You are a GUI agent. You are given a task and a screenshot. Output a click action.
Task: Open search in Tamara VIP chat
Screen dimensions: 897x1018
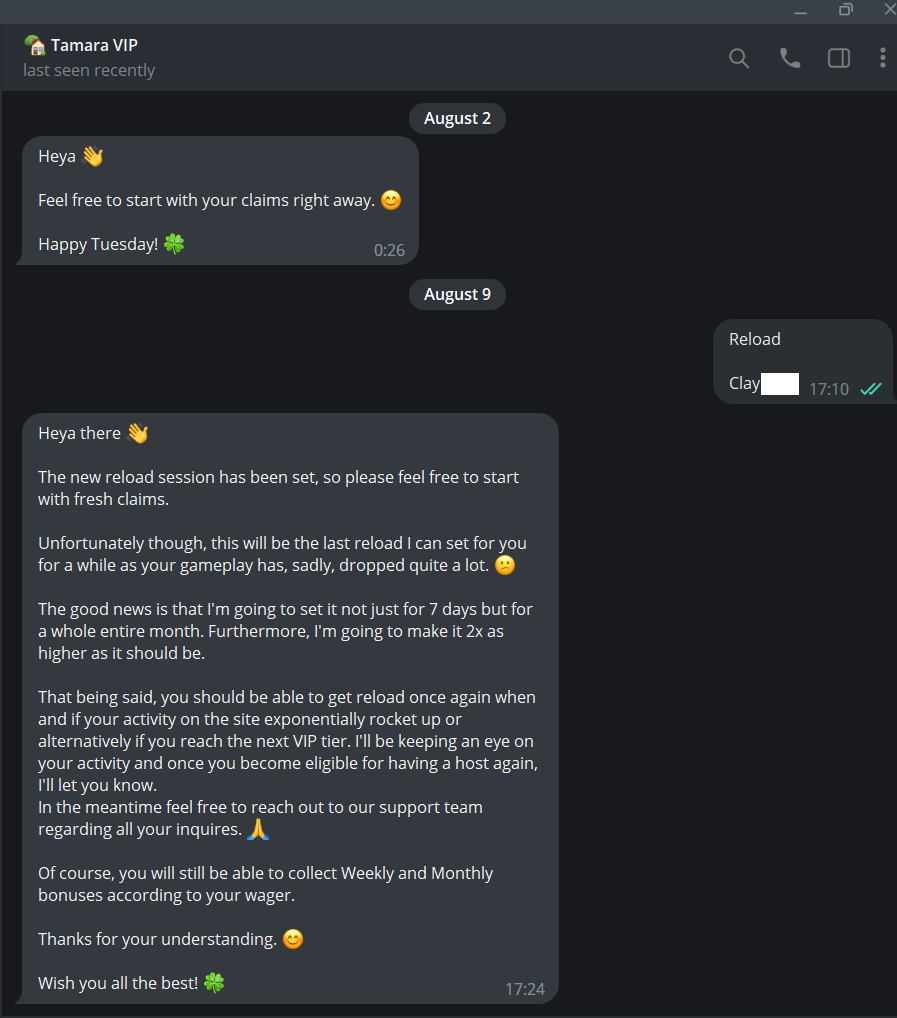click(x=739, y=58)
